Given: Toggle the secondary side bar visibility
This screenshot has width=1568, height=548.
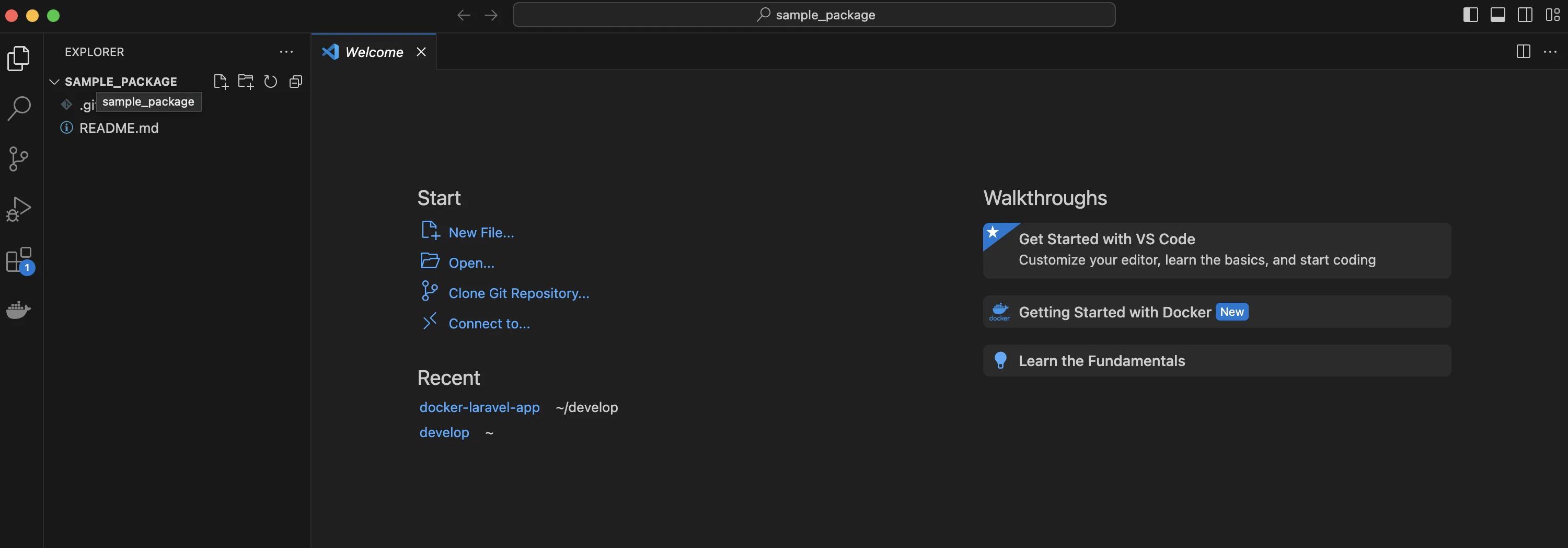Looking at the screenshot, I should [1525, 15].
